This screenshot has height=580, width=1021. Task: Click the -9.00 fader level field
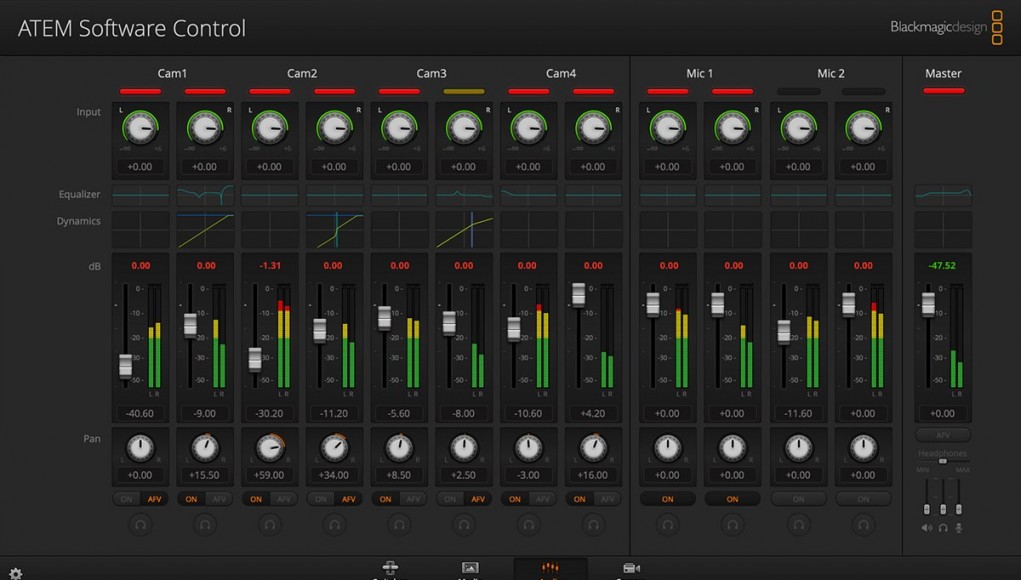[205, 413]
